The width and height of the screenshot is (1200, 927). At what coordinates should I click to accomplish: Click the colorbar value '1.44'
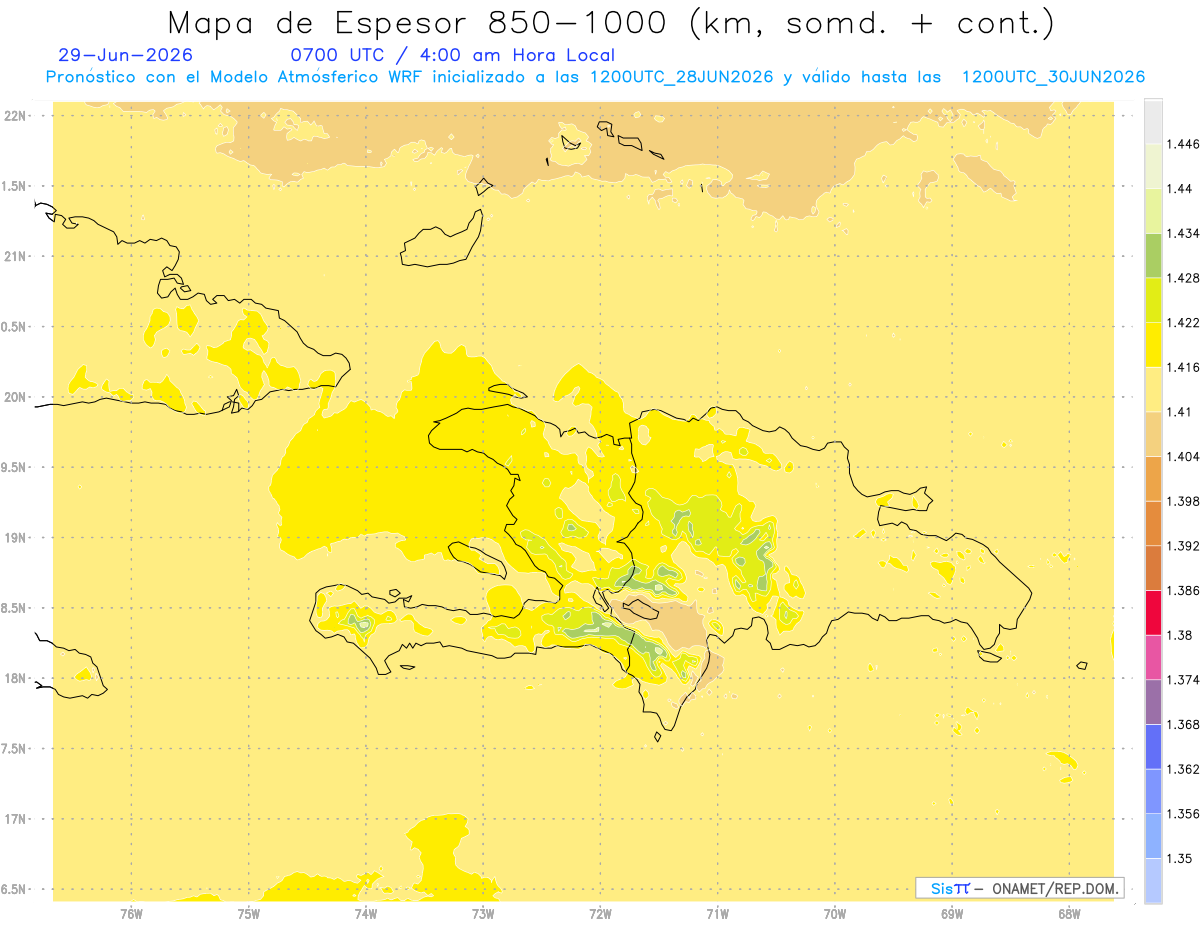1178,188
